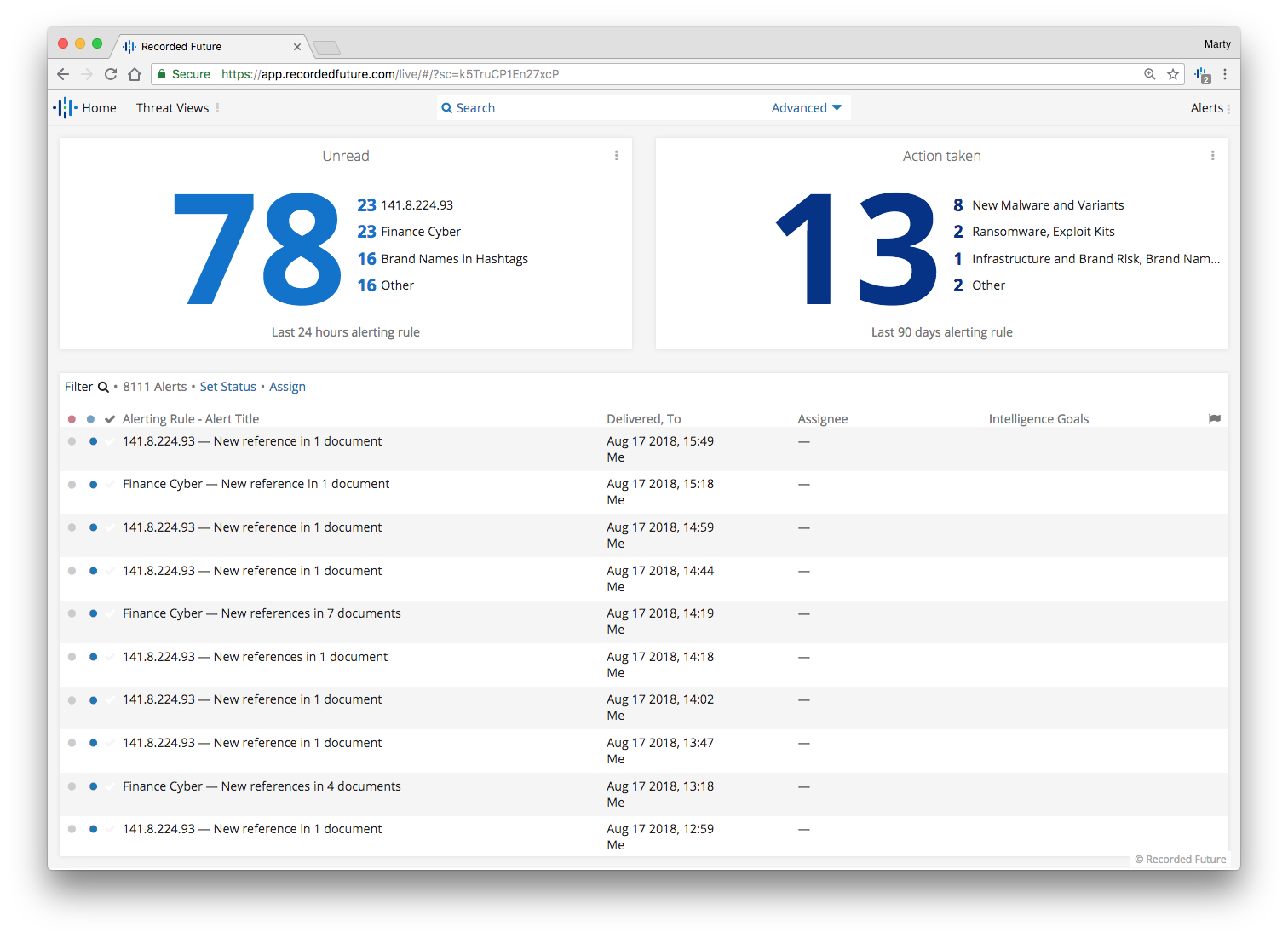The width and height of the screenshot is (1288, 938).
Task: Bookmark page with the star icon
Action: tap(1173, 74)
